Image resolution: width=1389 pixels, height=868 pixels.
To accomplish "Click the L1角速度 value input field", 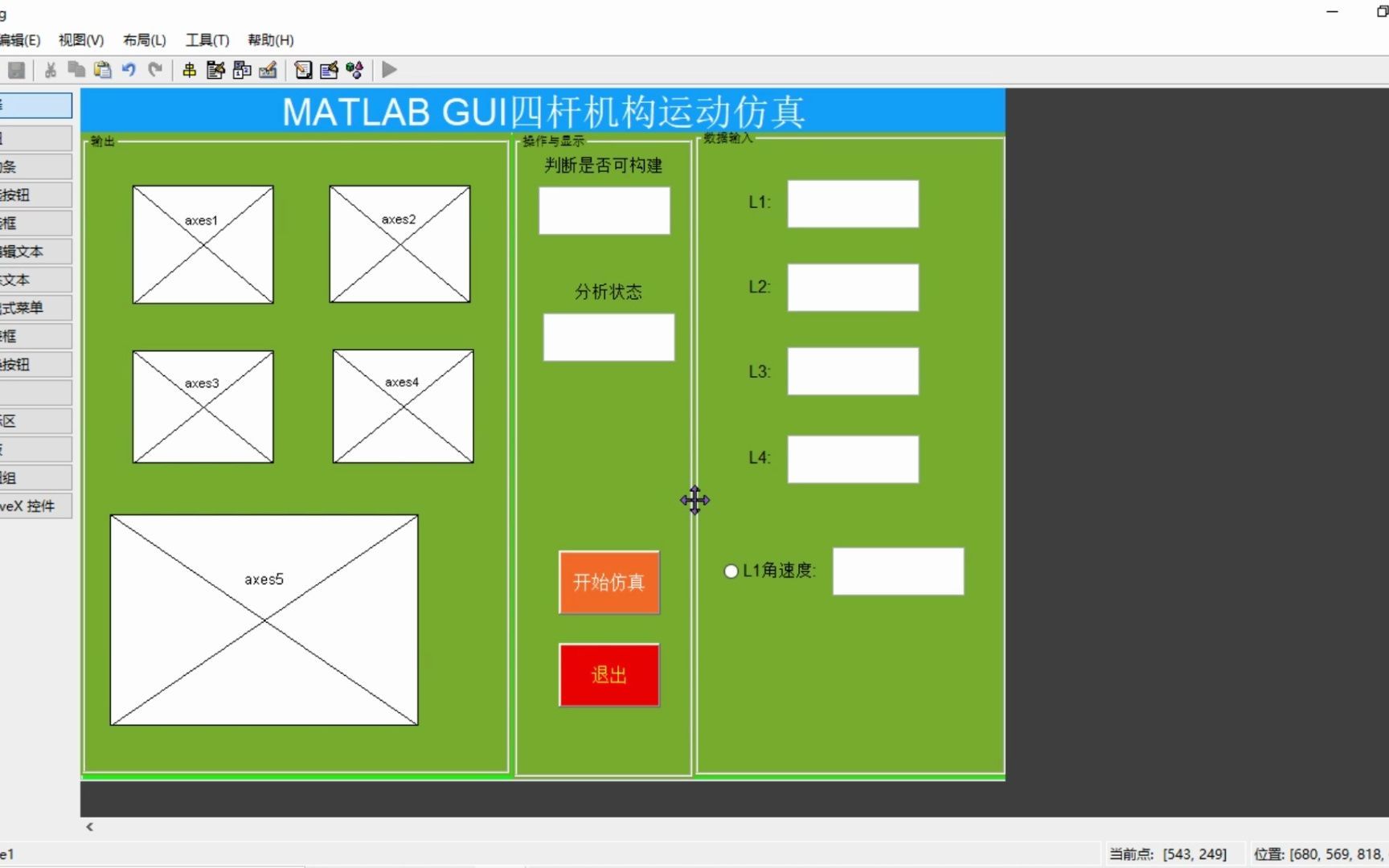I will (x=899, y=571).
